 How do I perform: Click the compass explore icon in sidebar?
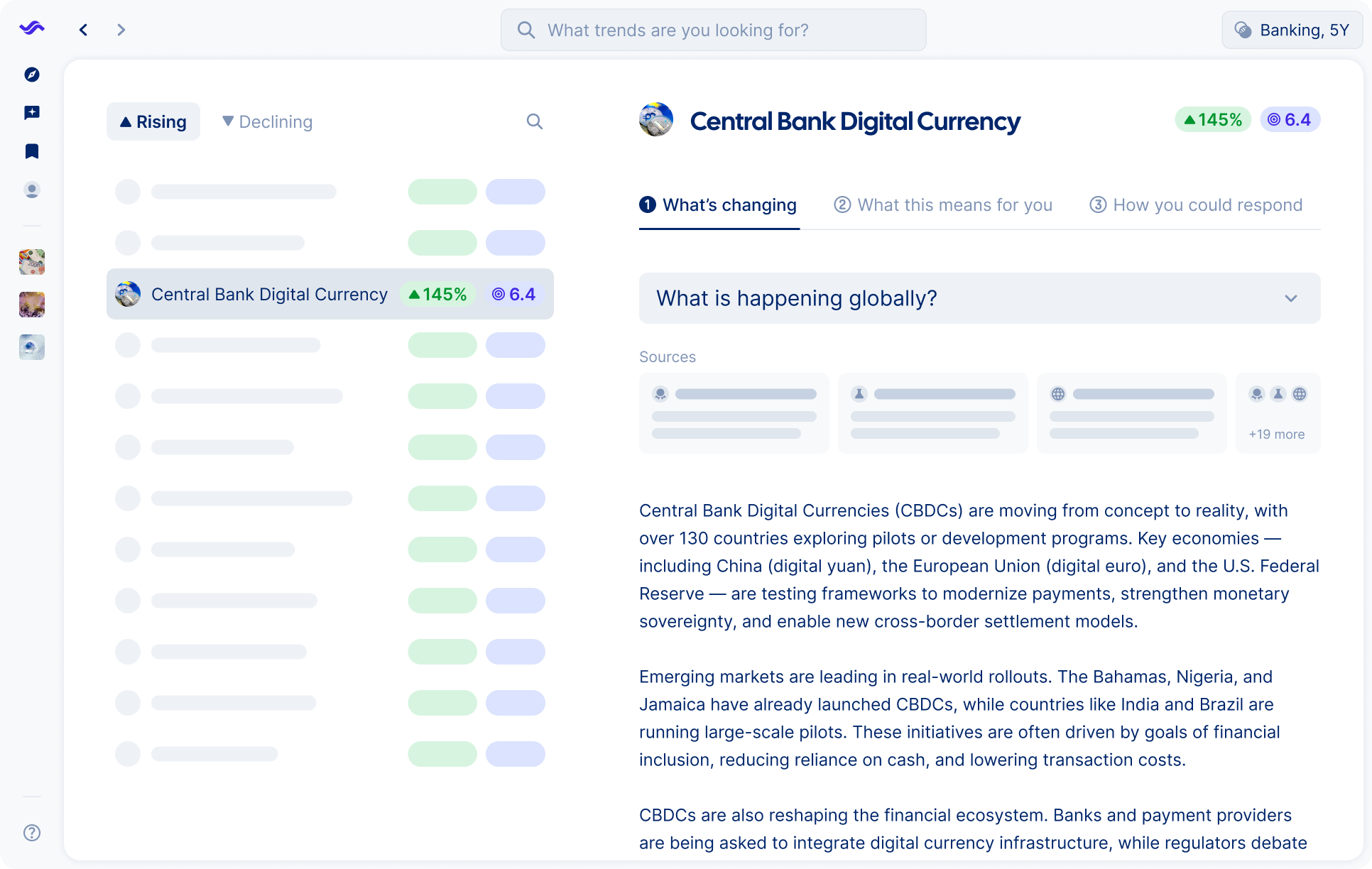[x=32, y=75]
